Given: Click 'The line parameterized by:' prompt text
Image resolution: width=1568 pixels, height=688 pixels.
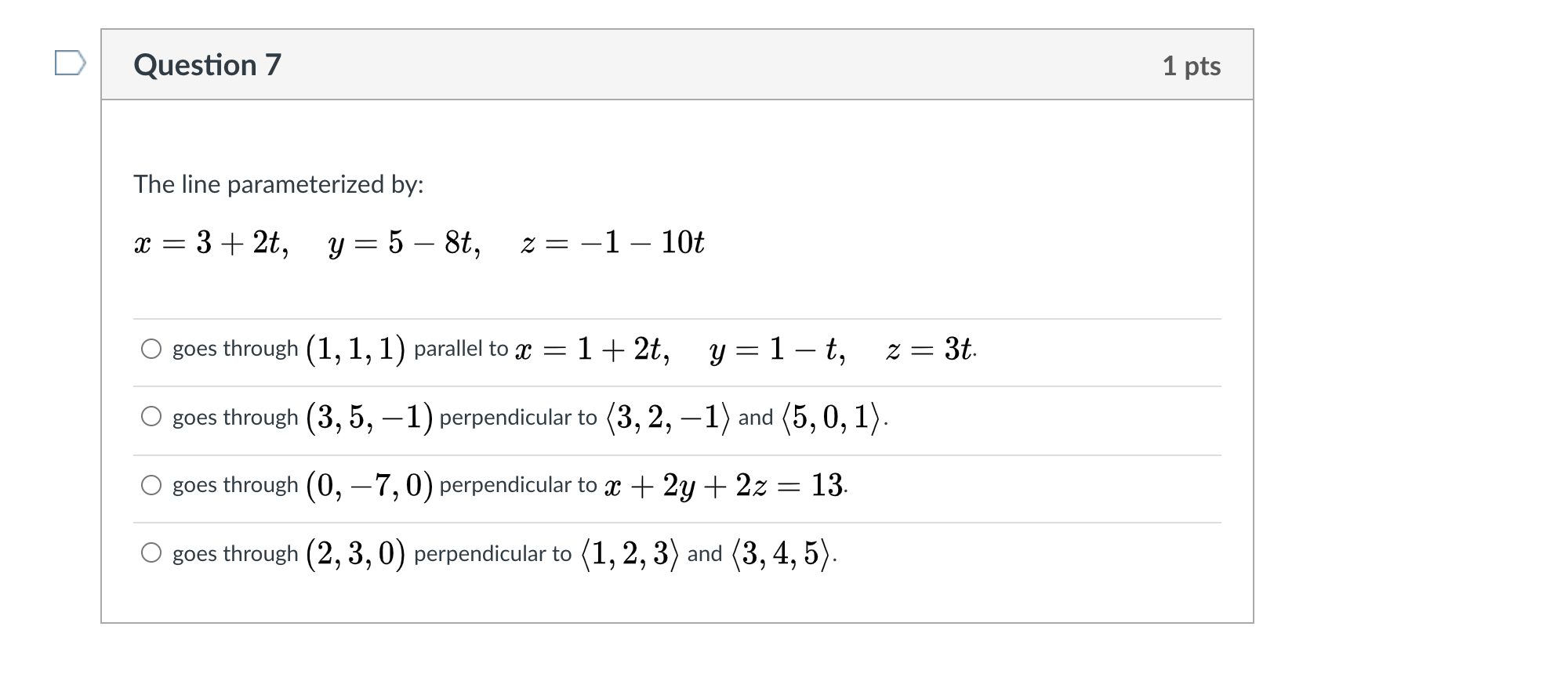Looking at the screenshot, I should (x=278, y=183).
